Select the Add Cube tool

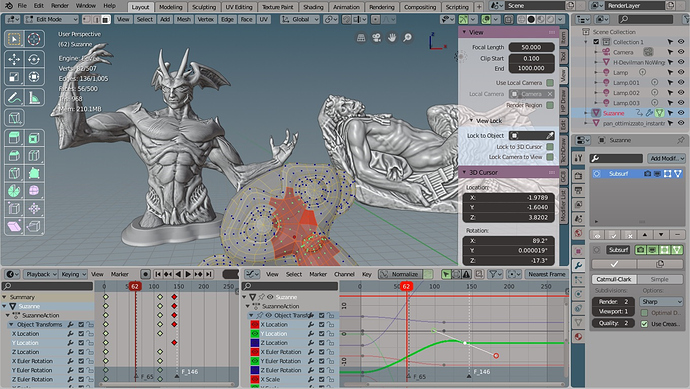coord(14,117)
